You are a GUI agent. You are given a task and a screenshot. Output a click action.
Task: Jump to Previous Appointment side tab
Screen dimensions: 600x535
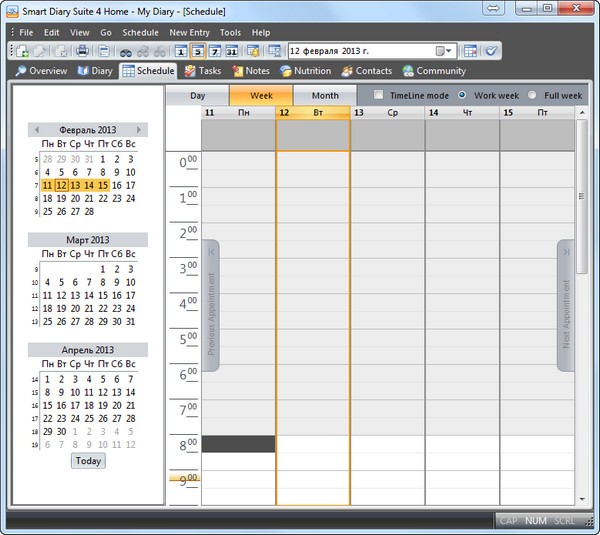click(x=211, y=306)
